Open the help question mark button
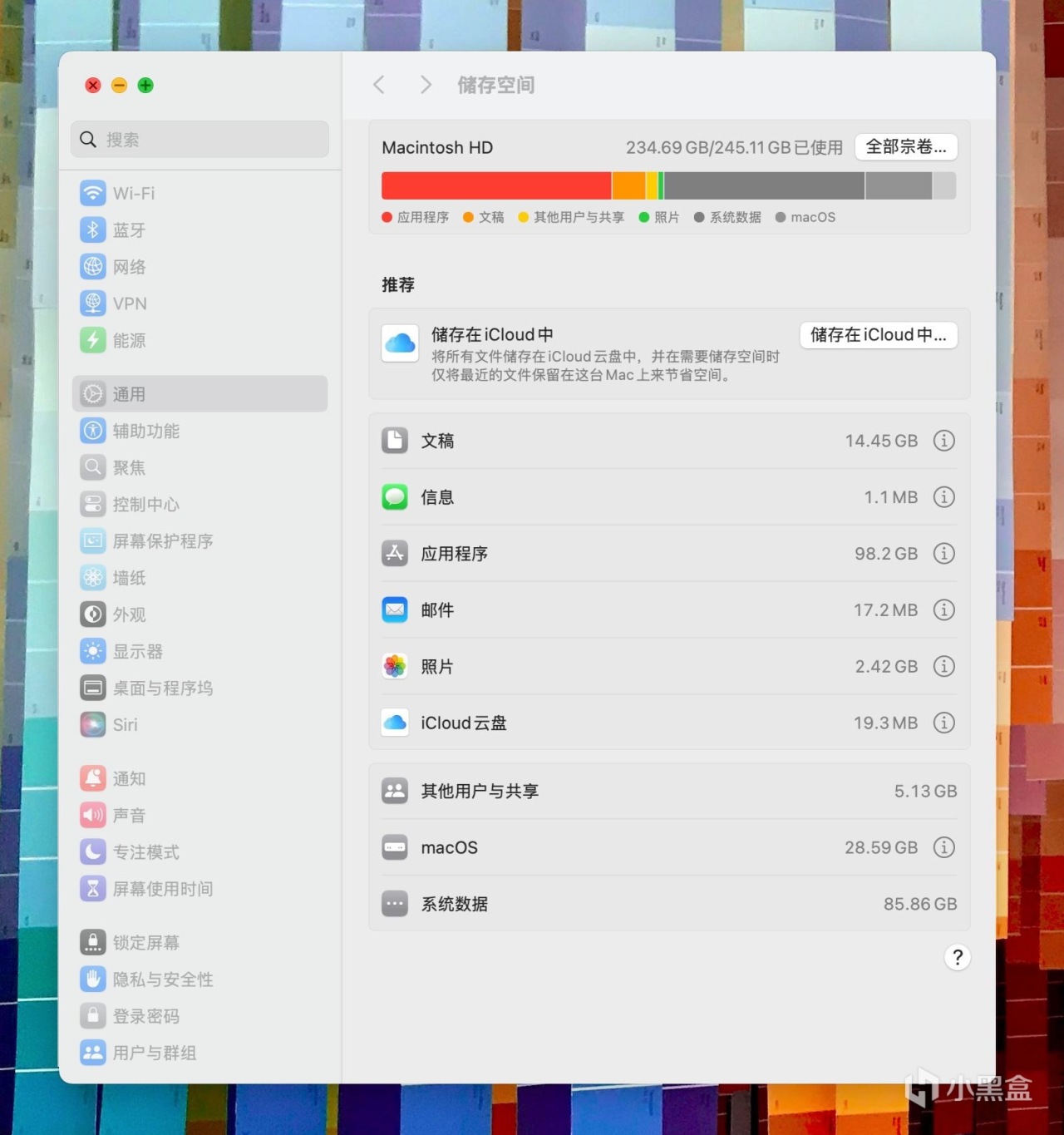Image resolution: width=1064 pixels, height=1135 pixels. 958,958
